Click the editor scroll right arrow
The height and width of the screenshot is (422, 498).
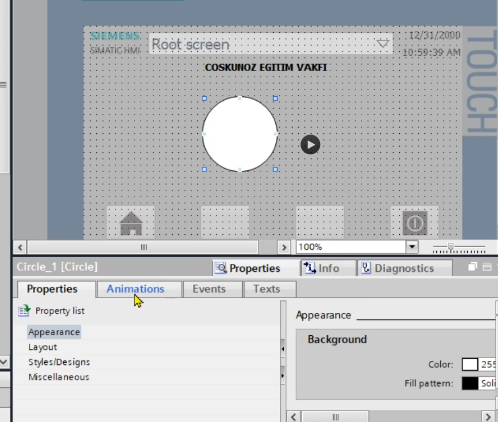[284, 247]
